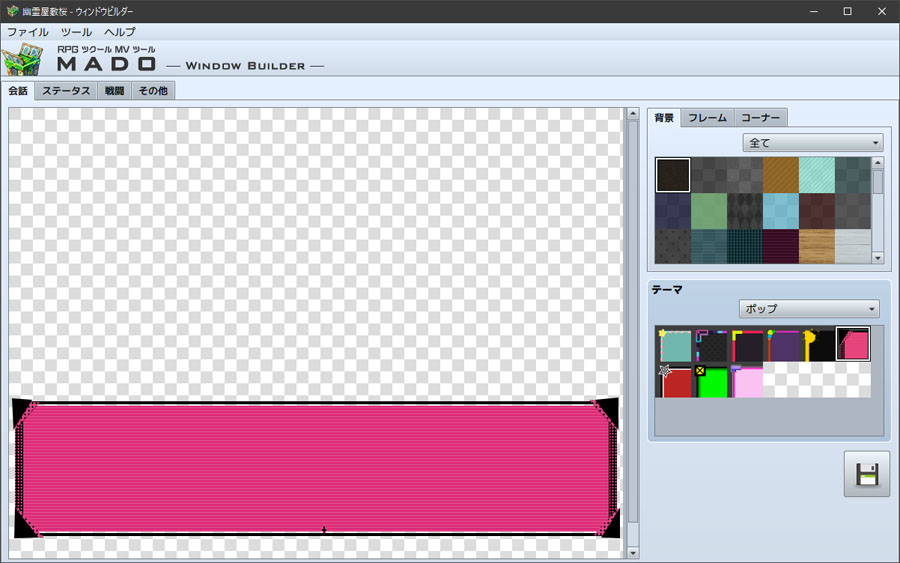Choose the dark teal checkered background swatch
The width and height of the screenshot is (900, 563).
pos(853,175)
